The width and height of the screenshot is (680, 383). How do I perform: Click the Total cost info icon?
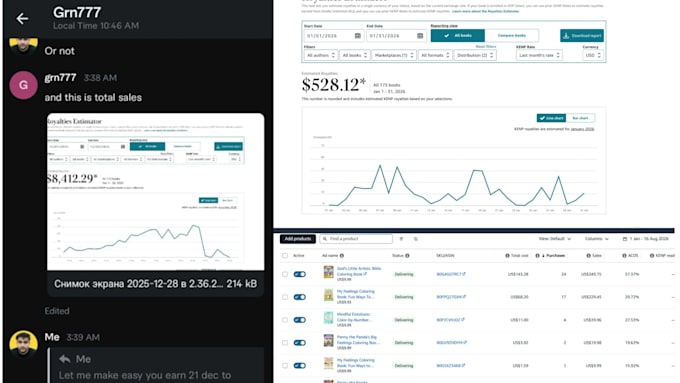507,256
